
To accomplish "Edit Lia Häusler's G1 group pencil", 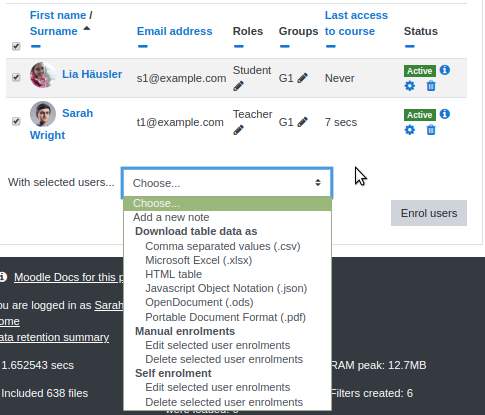I will (302, 78).
